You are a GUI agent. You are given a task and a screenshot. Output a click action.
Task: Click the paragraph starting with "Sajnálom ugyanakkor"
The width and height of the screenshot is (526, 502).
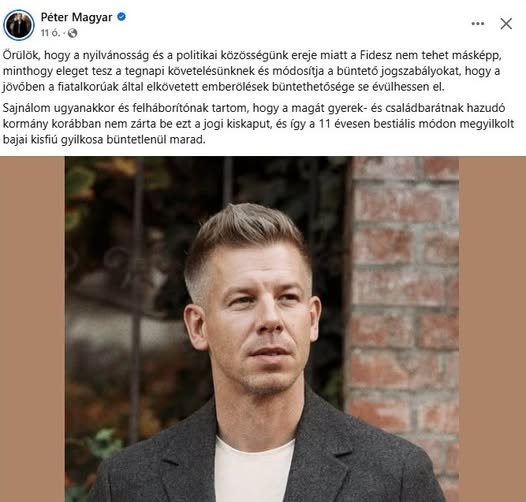coord(258,124)
